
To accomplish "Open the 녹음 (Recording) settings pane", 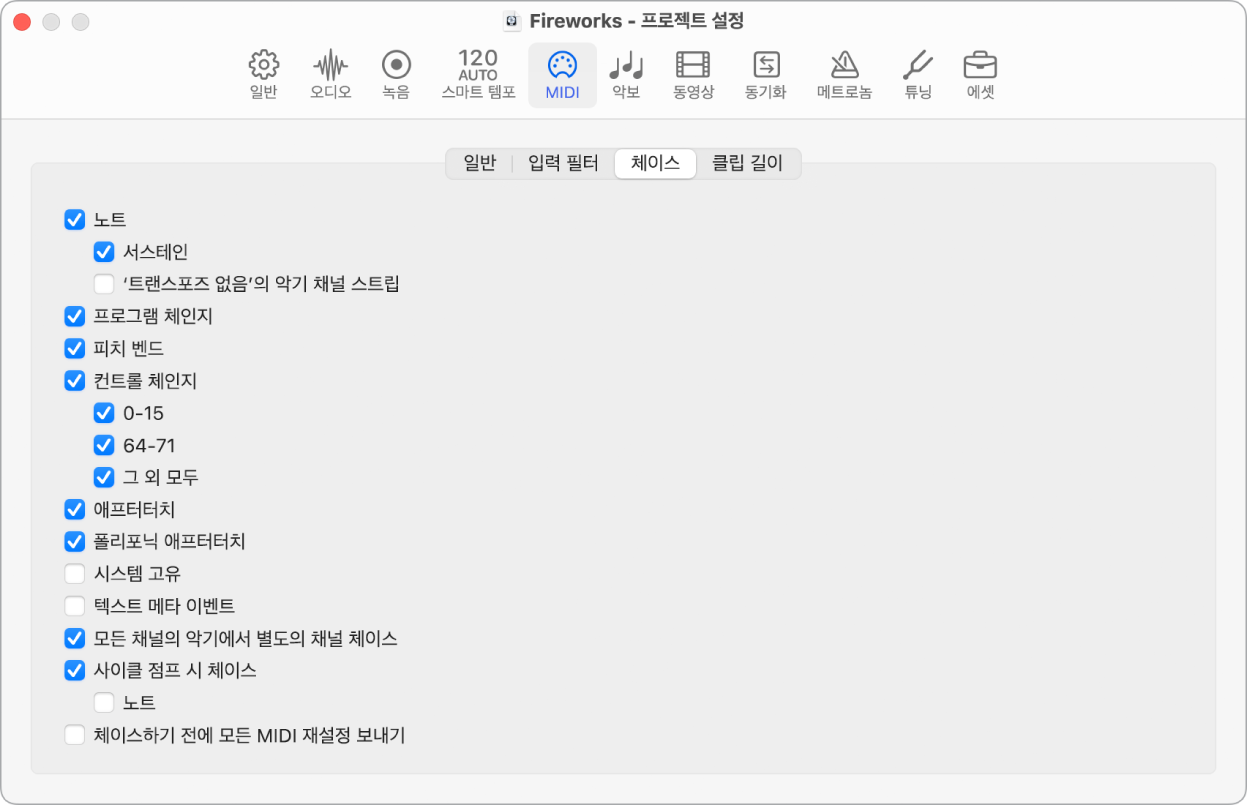I will coord(396,75).
